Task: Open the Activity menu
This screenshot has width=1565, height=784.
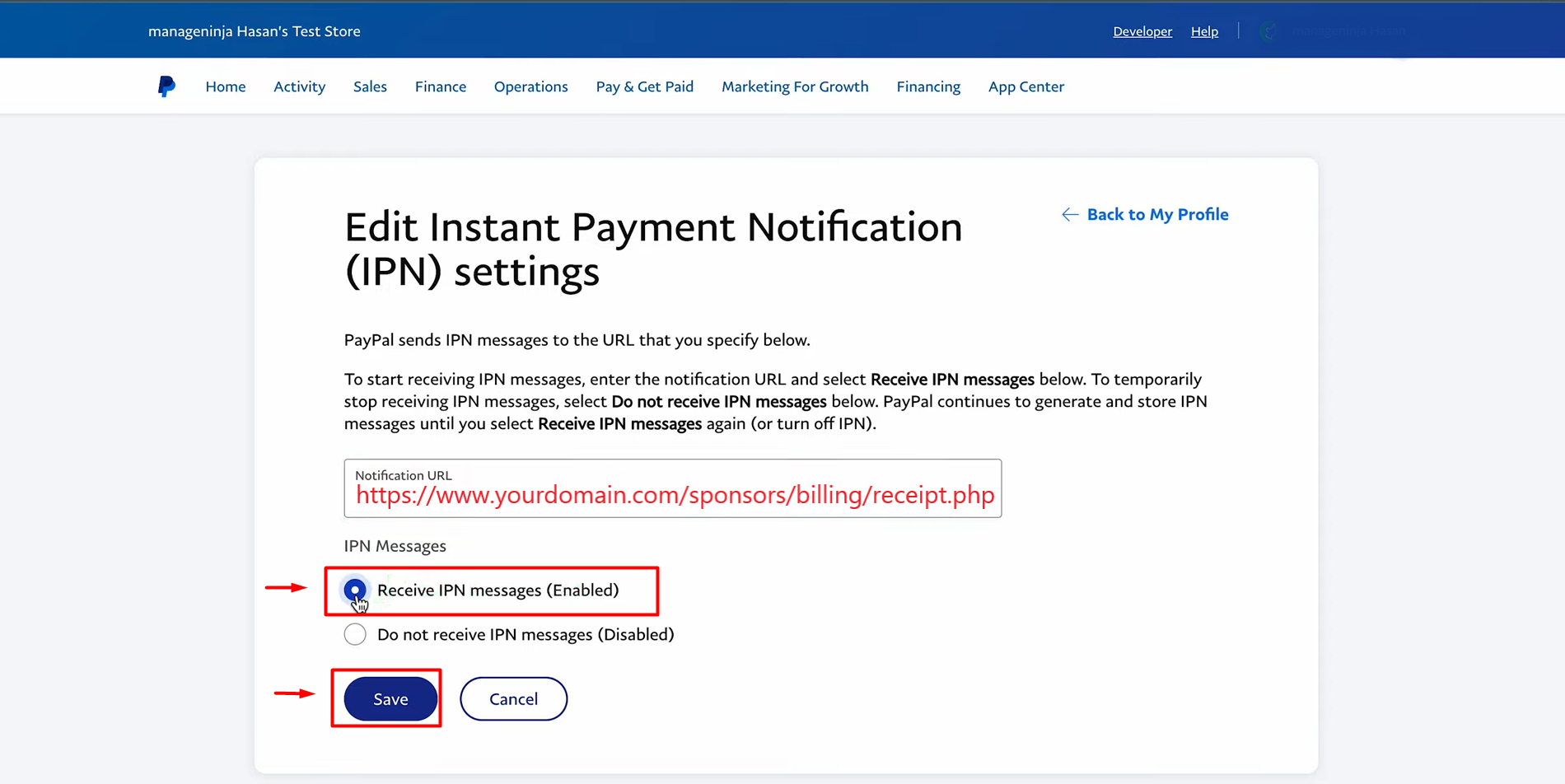Action: pos(300,86)
